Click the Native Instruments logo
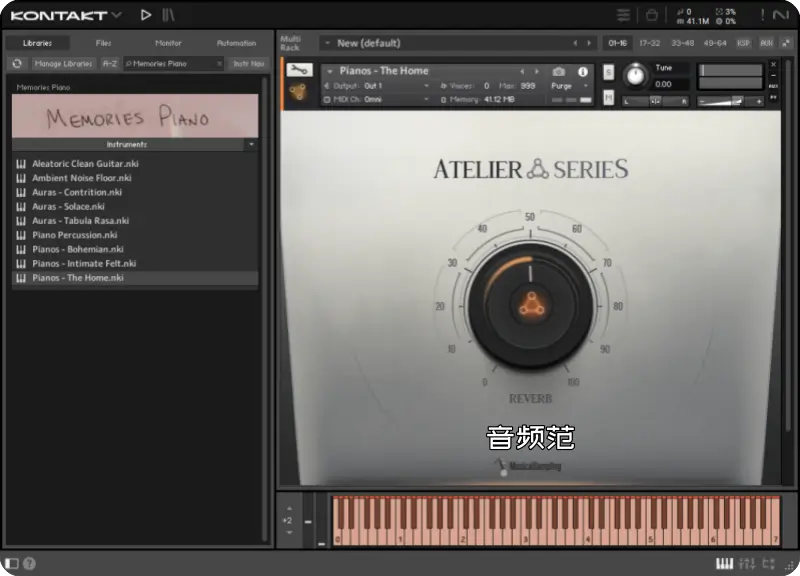The width and height of the screenshot is (800, 576). tap(781, 15)
